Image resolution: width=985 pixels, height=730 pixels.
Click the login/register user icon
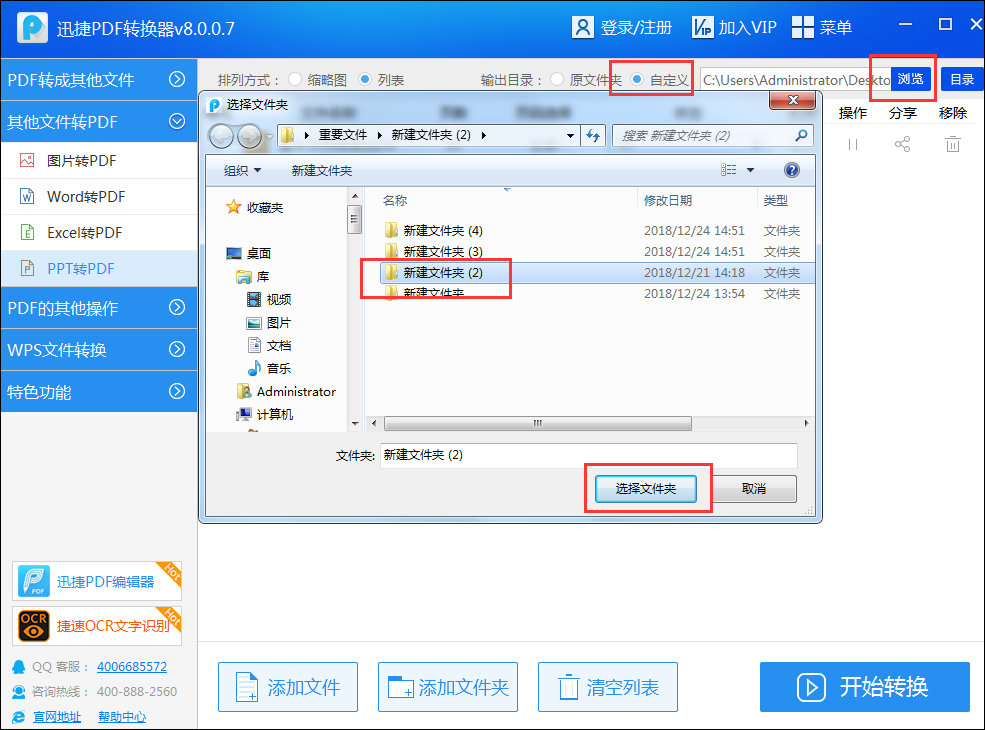[x=582, y=28]
